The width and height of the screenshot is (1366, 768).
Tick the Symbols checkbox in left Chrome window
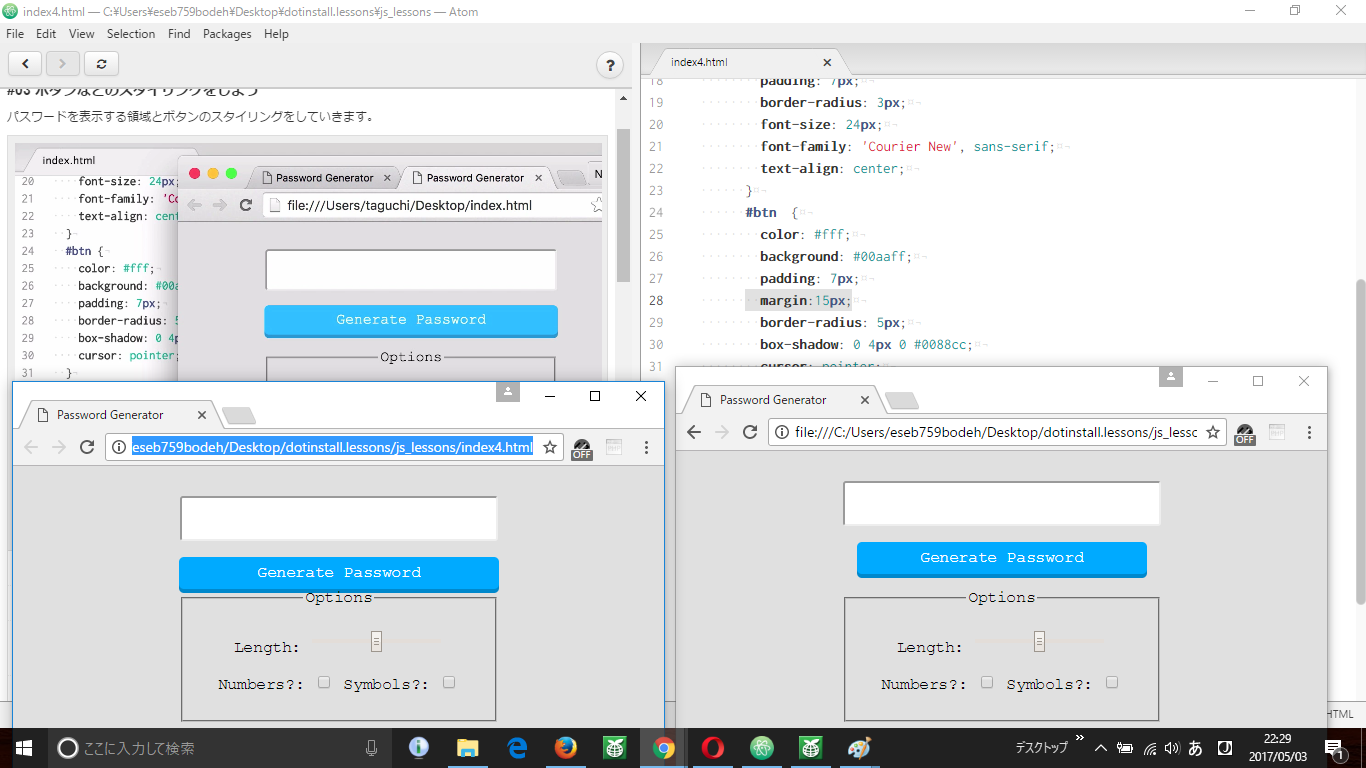click(x=449, y=682)
